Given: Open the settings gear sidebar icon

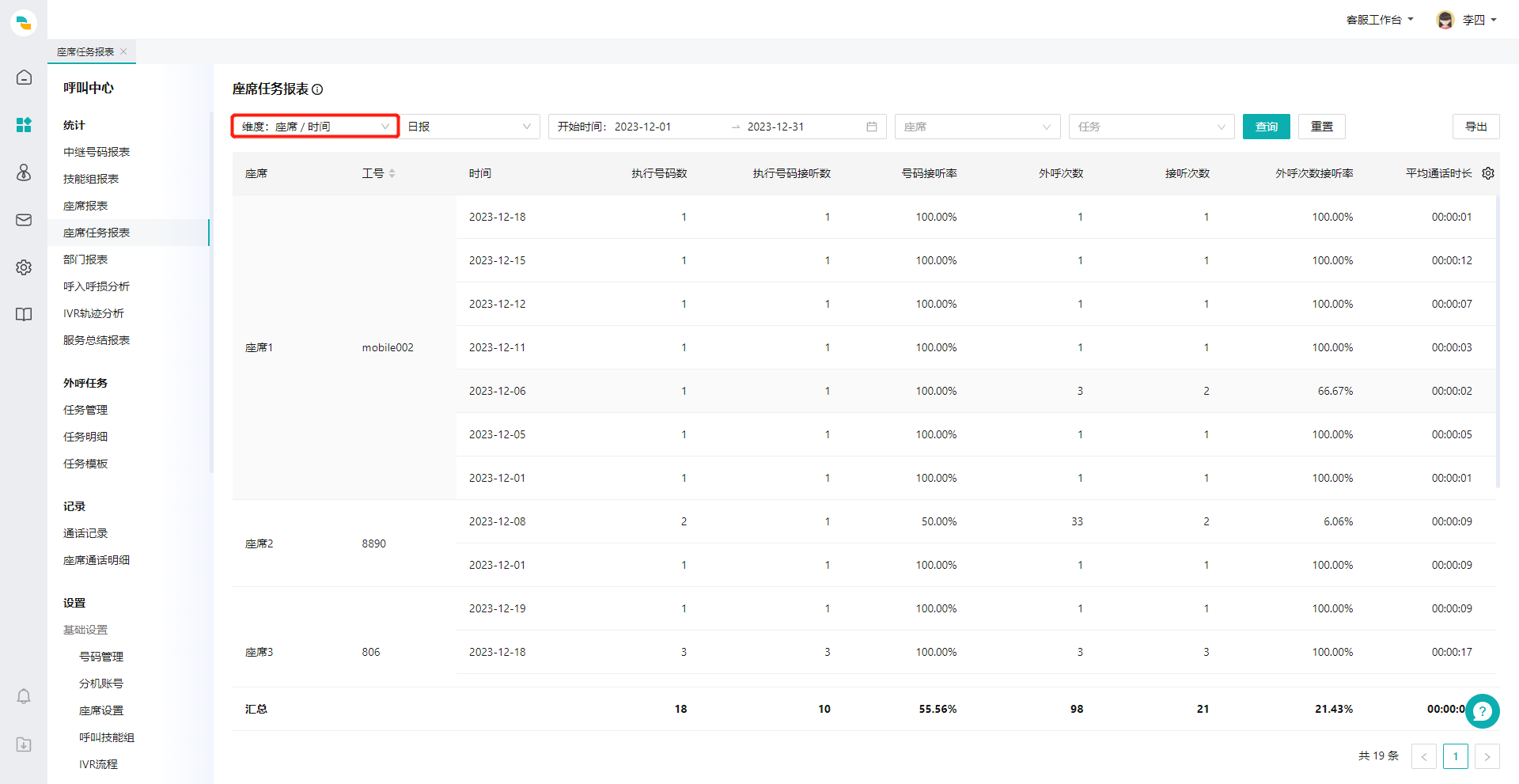Looking at the screenshot, I should (x=24, y=267).
